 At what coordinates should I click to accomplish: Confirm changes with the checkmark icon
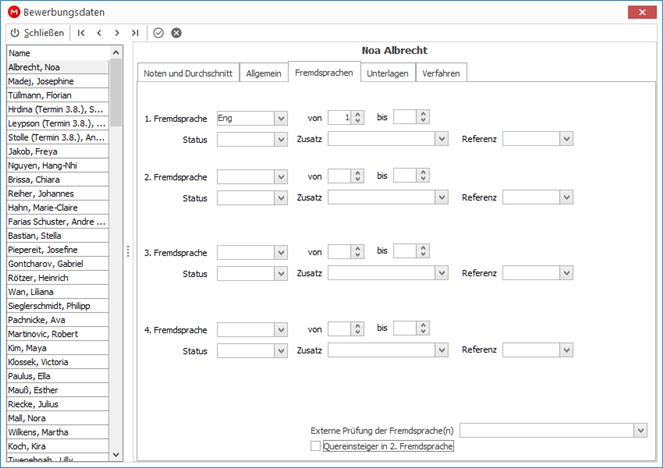point(159,33)
